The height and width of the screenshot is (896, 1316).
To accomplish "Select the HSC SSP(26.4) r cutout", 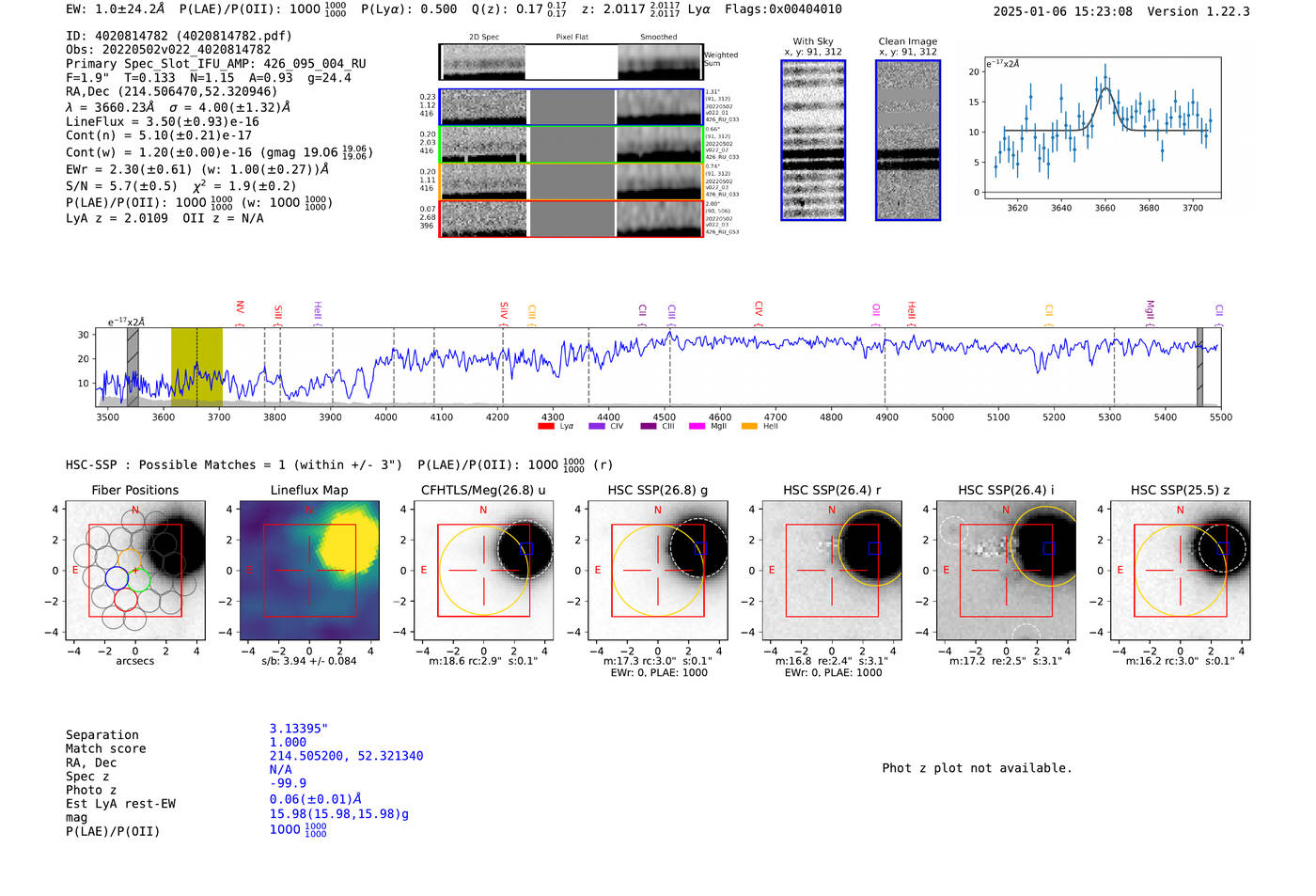I will click(x=832, y=571).
